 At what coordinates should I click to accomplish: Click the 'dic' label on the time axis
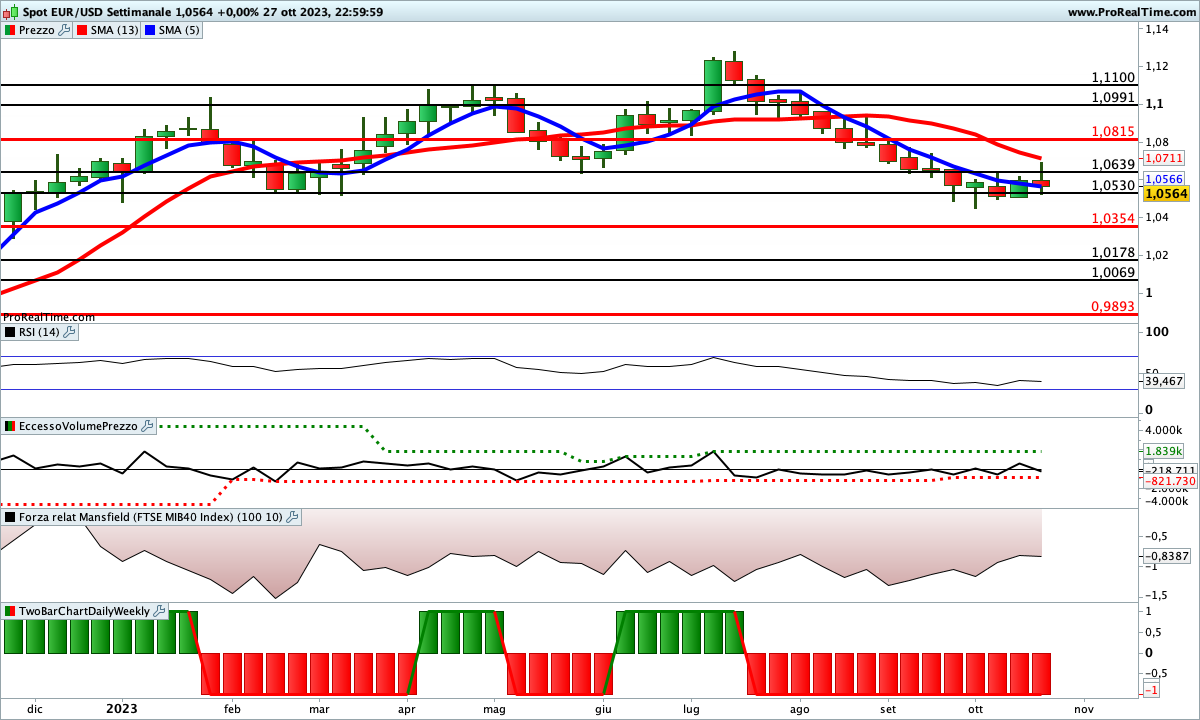35,708
